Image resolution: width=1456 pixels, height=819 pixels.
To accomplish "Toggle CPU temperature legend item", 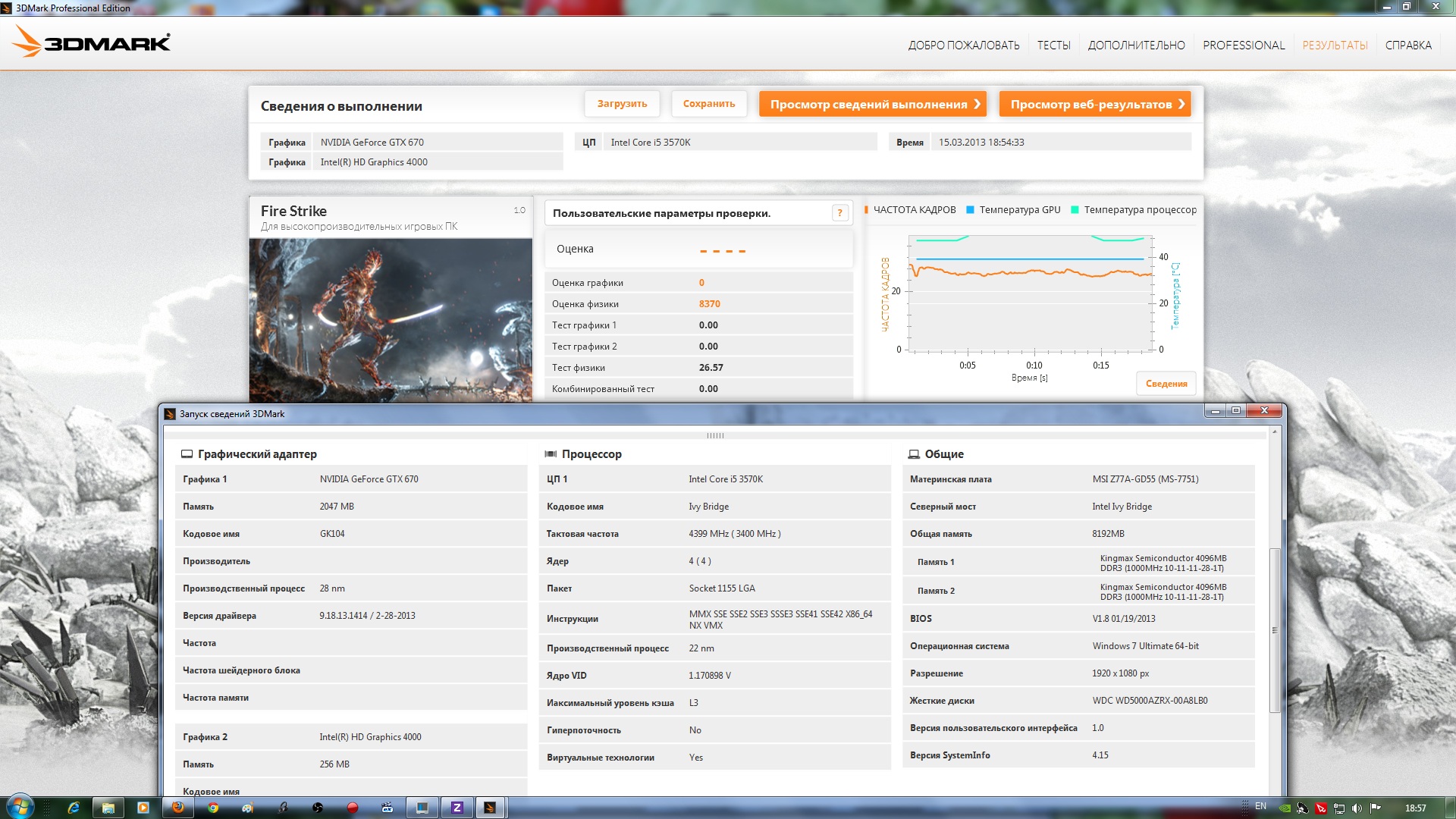I will click(1139, 210).
